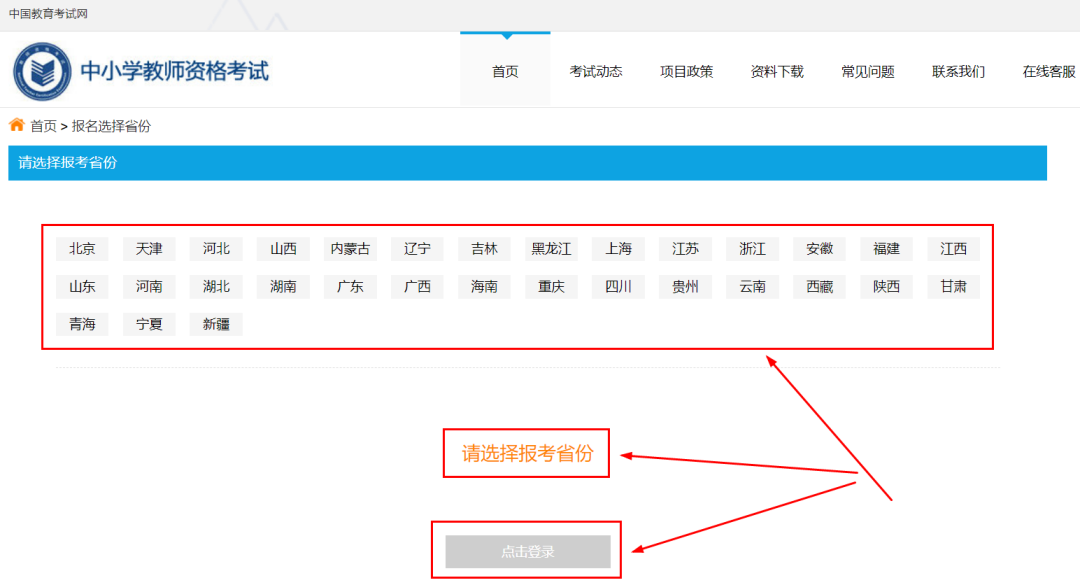Viewport: 1080px width, 585px height.
Task: Pick 浙江 as your registration province
Action: (752, 249)
